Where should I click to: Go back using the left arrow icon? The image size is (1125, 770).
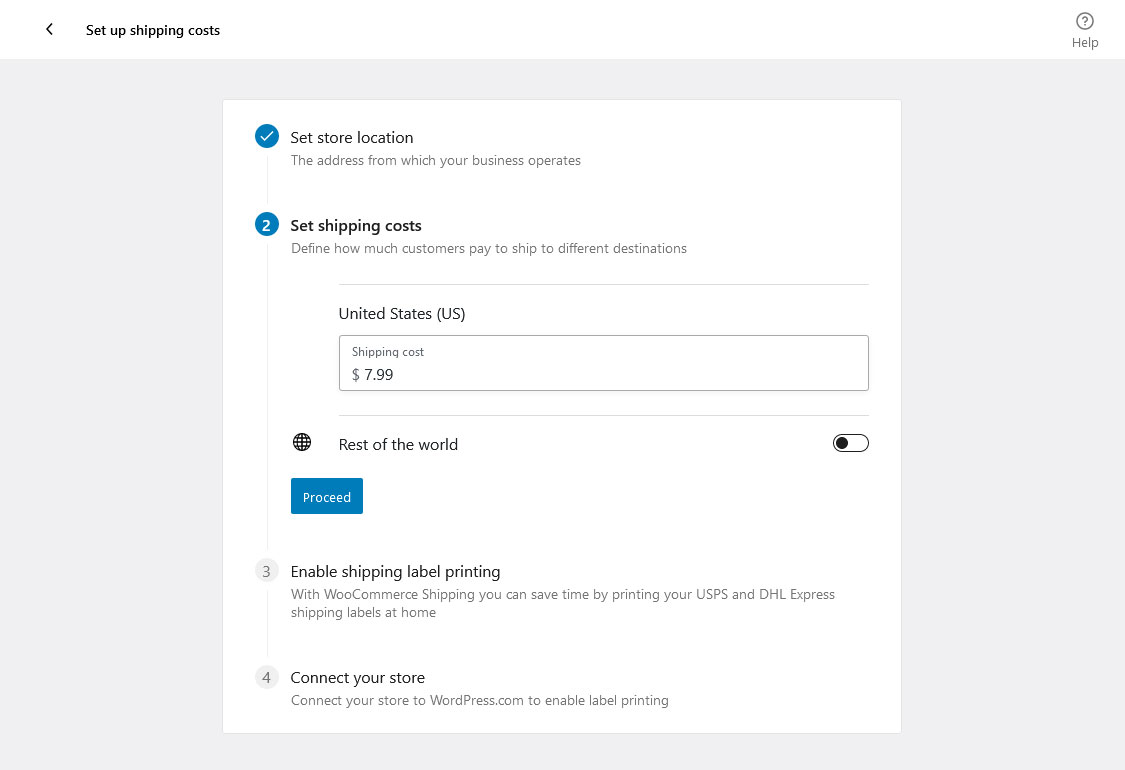coord(49,29)
